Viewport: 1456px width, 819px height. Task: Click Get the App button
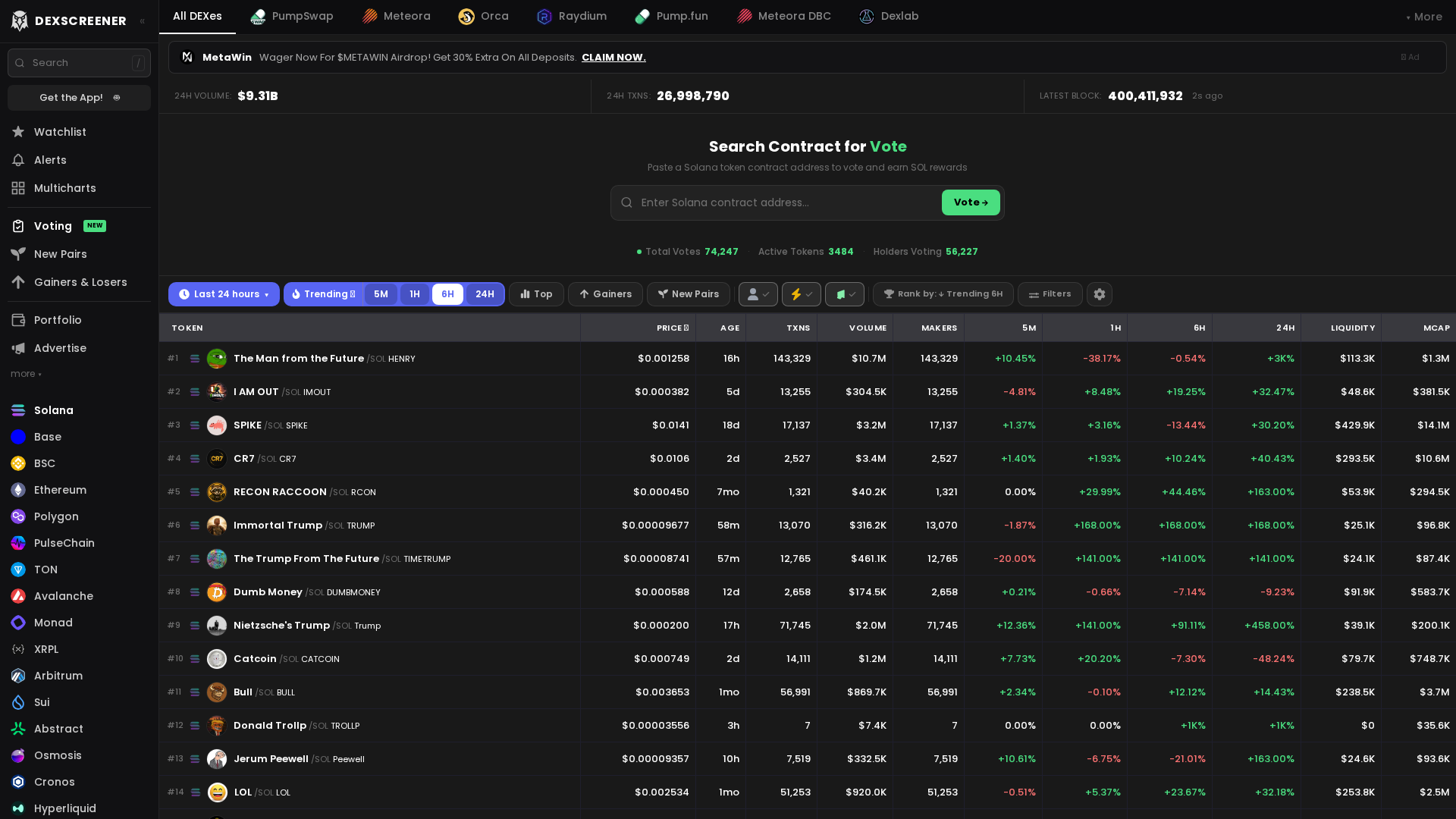(x=80, y=98)
